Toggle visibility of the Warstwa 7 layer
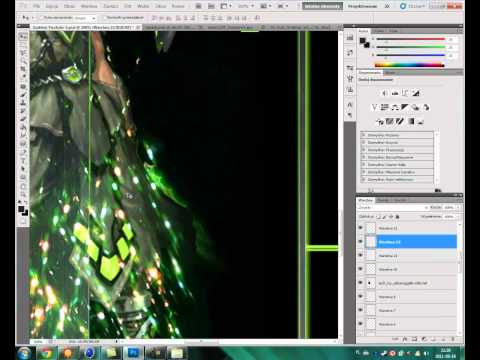 click(x=361, y=310)
